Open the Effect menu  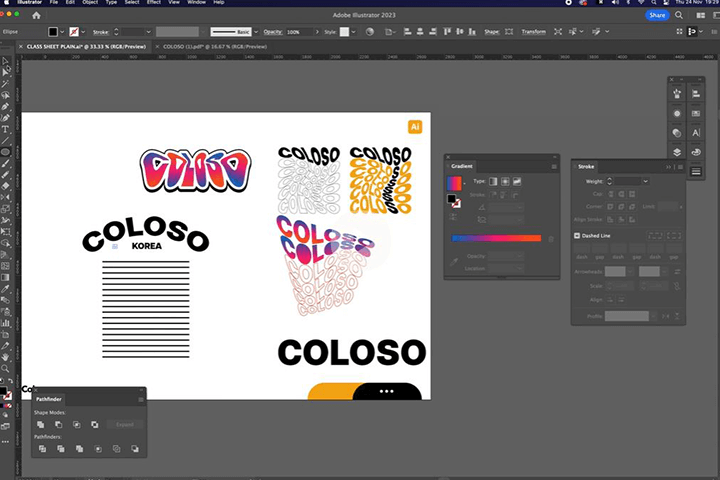pyautogui.click(x=154, y=2)
